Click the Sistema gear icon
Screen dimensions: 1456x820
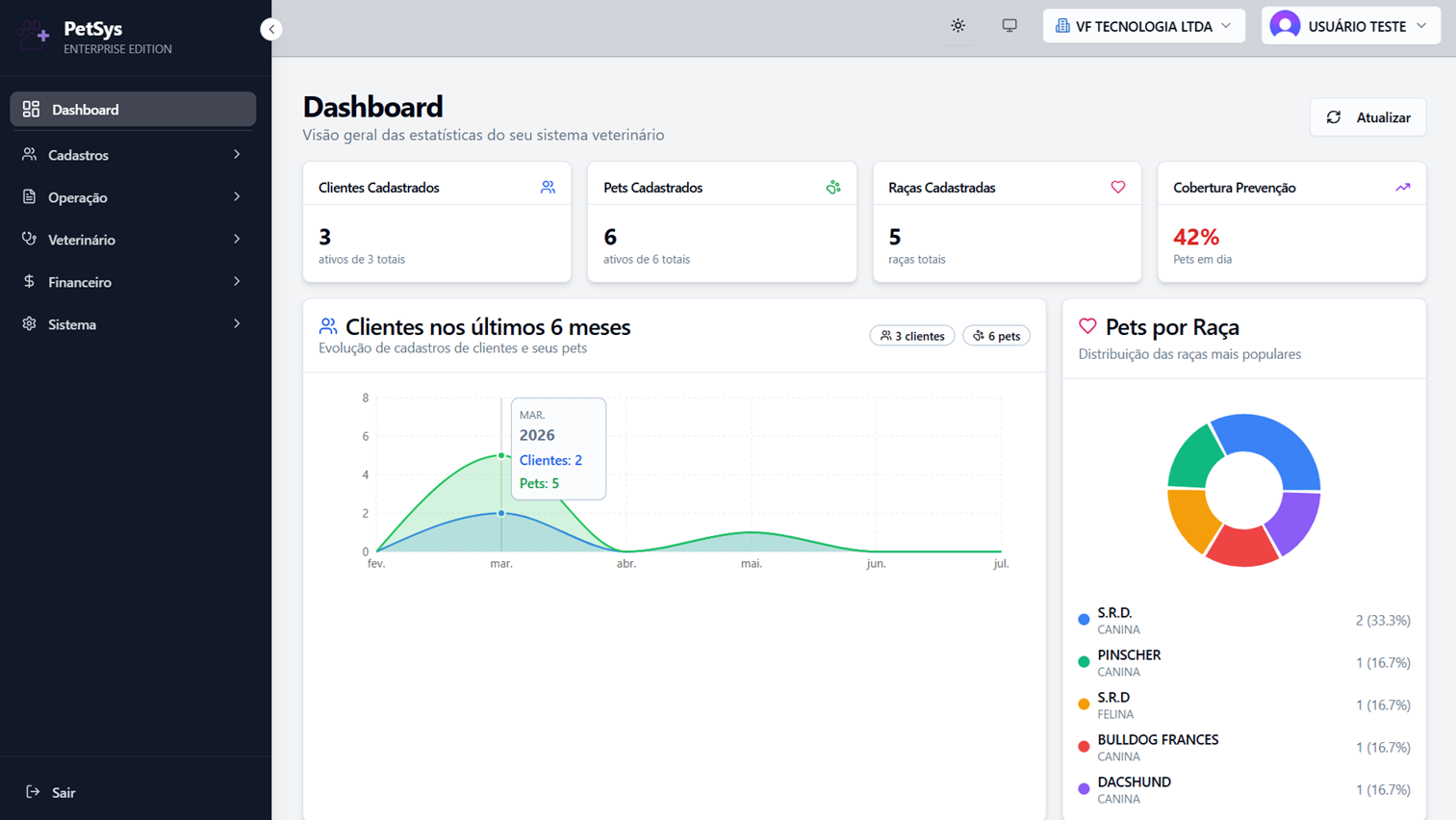click(30, 323)
